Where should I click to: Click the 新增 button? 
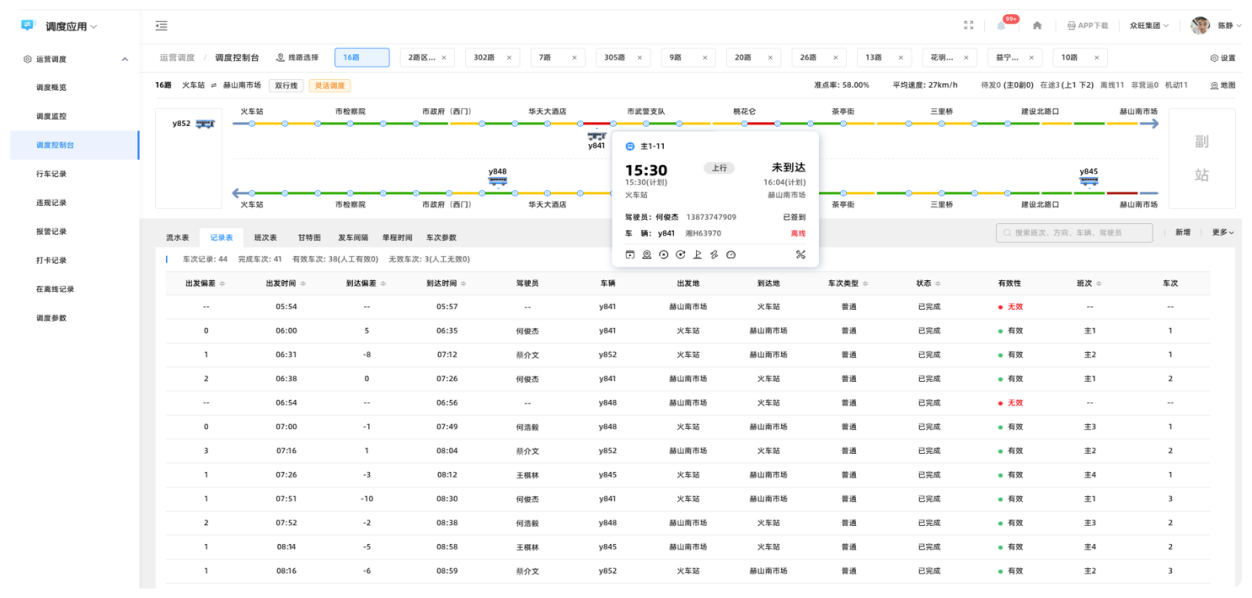[x=1182, y=232]
